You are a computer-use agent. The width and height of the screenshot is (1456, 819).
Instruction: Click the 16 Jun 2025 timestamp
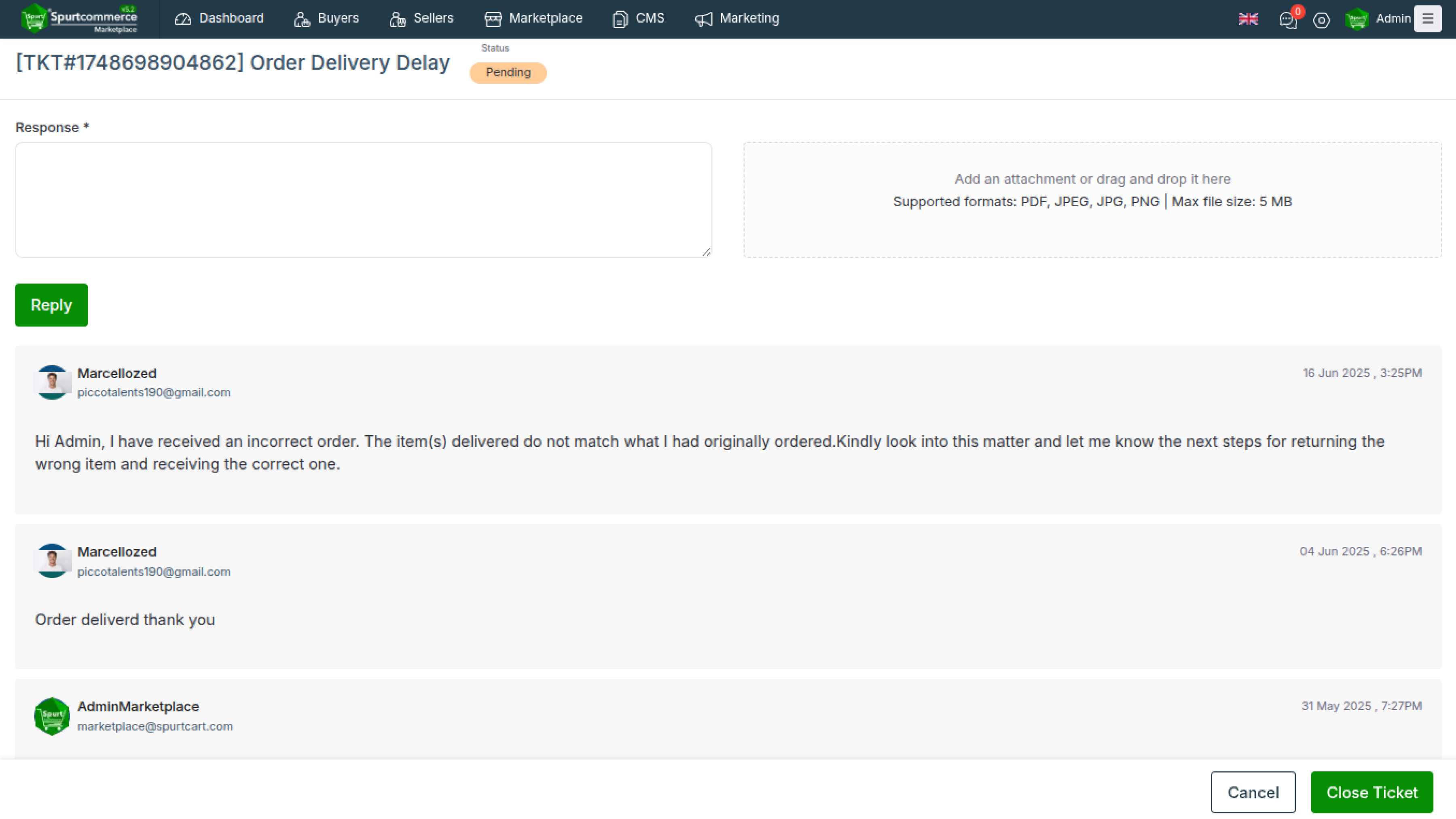(x=1362, y=373)
